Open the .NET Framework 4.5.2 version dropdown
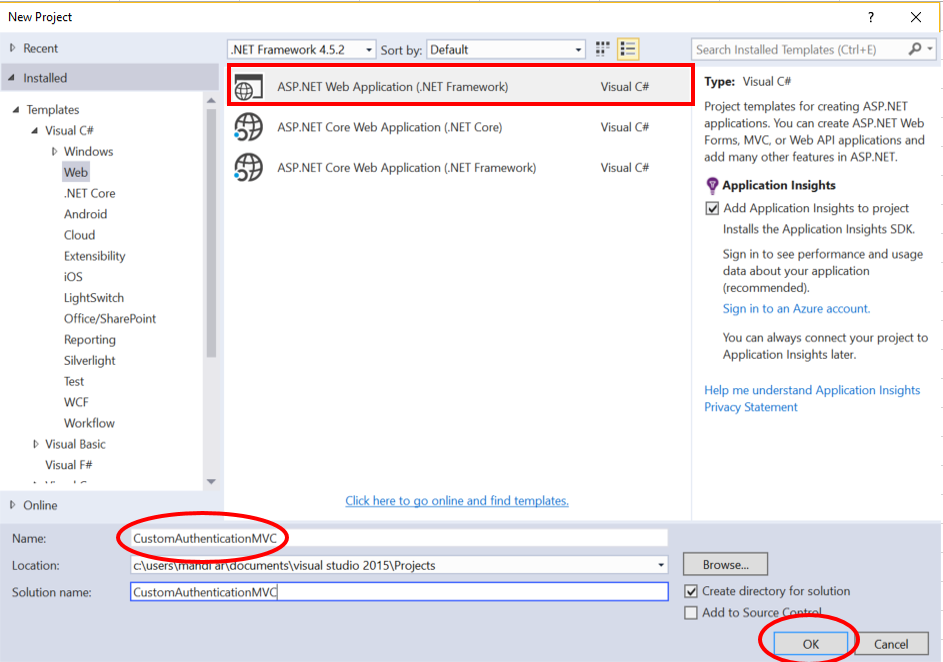Screen dimensions: 943x662 point(302,49)
